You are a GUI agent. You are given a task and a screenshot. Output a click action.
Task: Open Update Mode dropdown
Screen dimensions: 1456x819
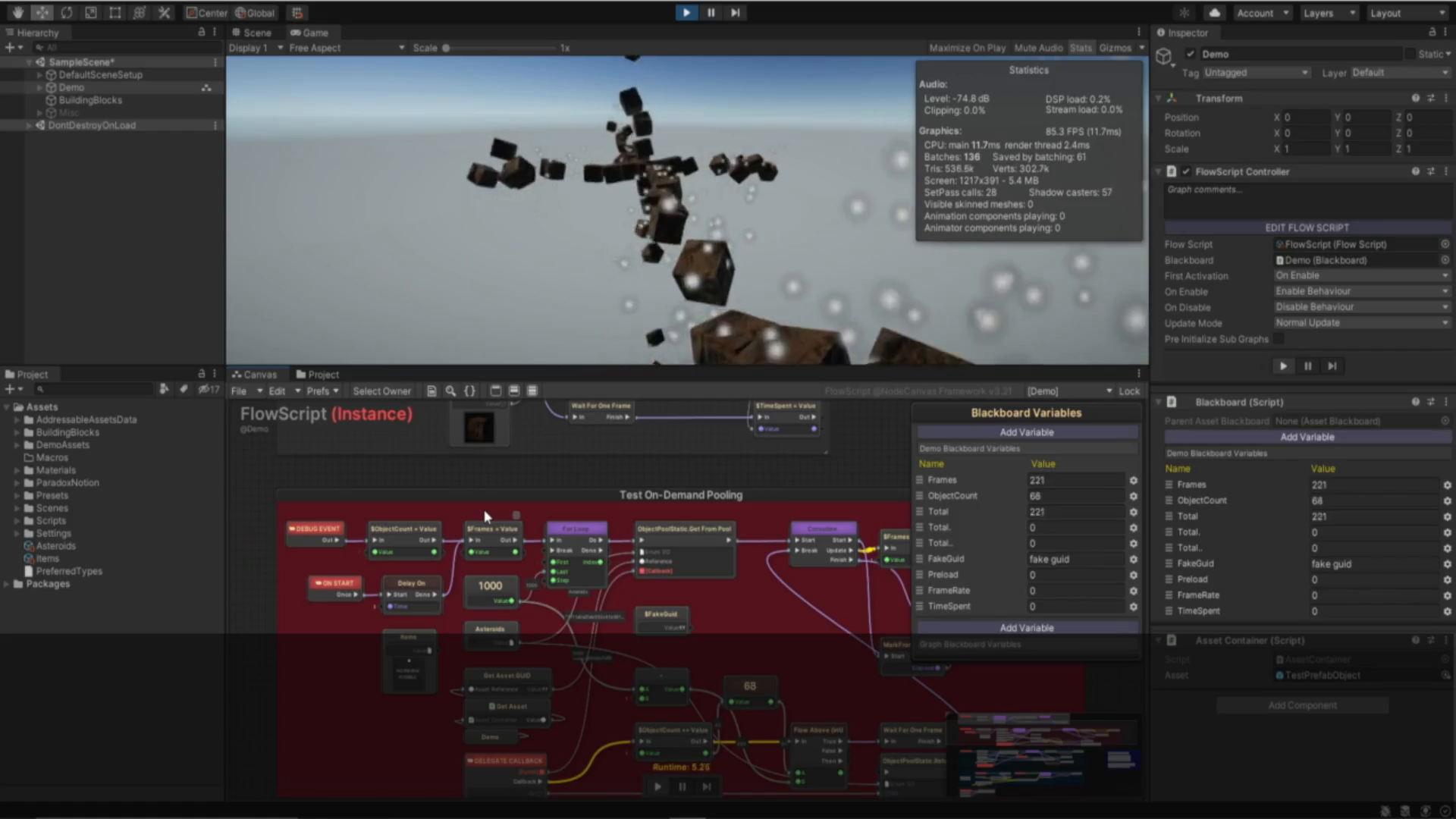pos(1362,323)
